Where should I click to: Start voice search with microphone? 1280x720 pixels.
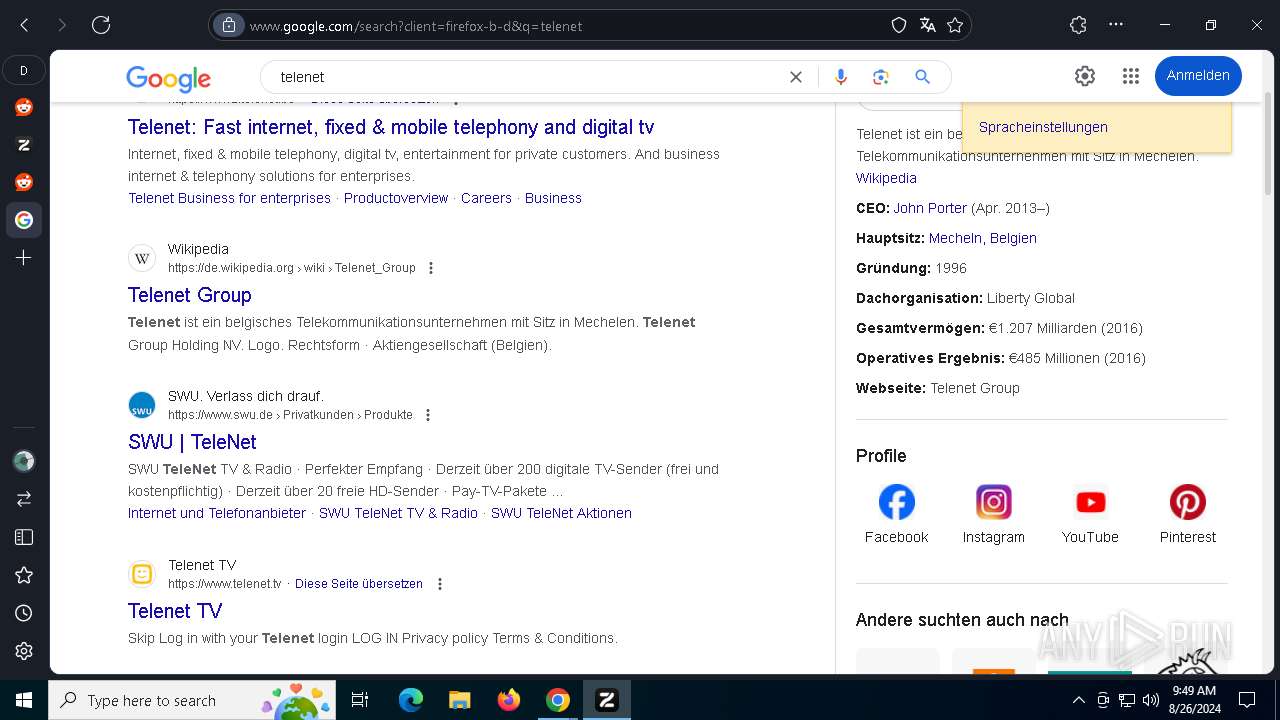[x=841, y=77]
